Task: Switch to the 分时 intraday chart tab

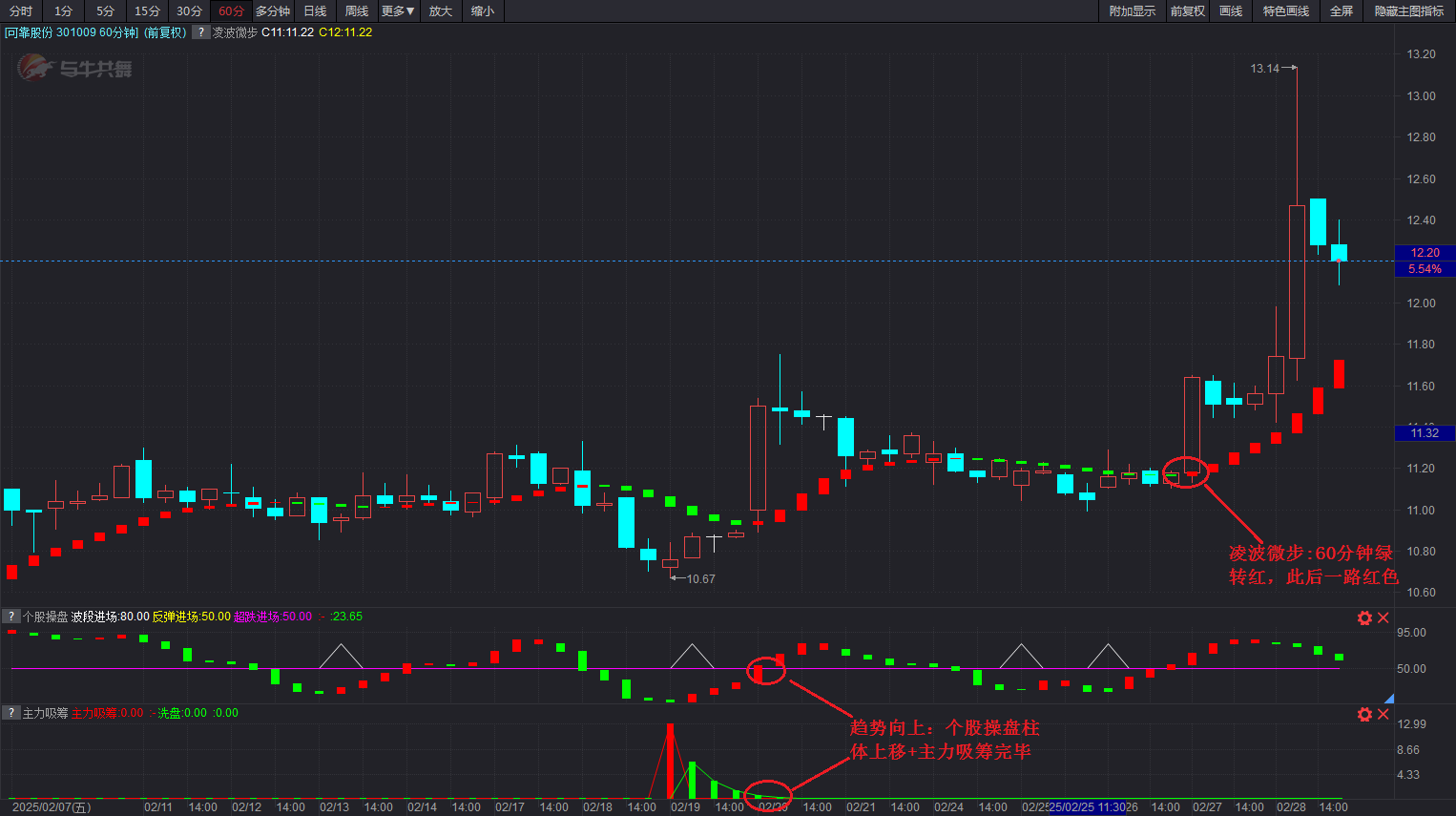Action: pyautogui.click(x=21, y=10)
